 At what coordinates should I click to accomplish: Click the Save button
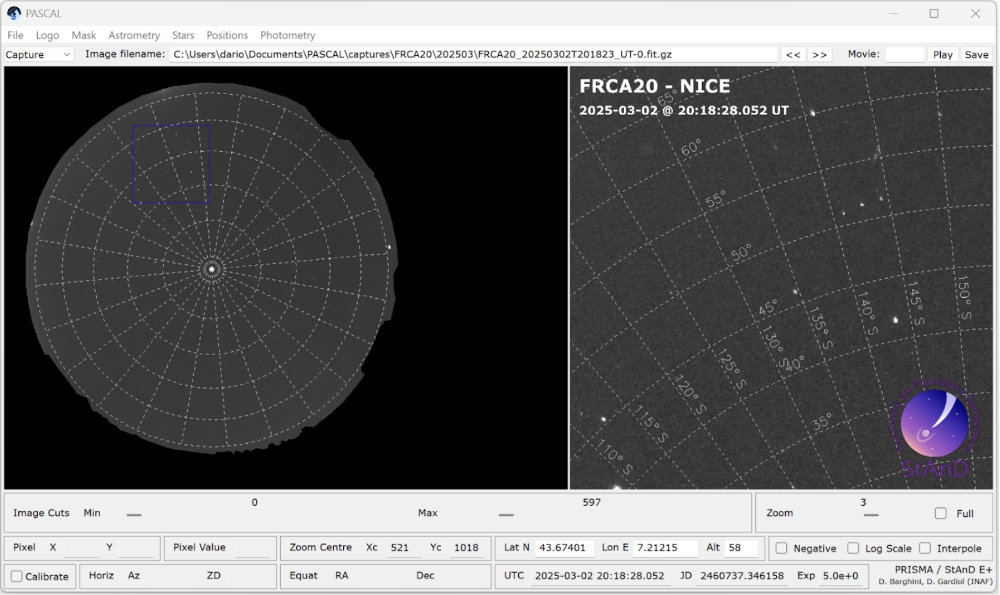(976, 54)
